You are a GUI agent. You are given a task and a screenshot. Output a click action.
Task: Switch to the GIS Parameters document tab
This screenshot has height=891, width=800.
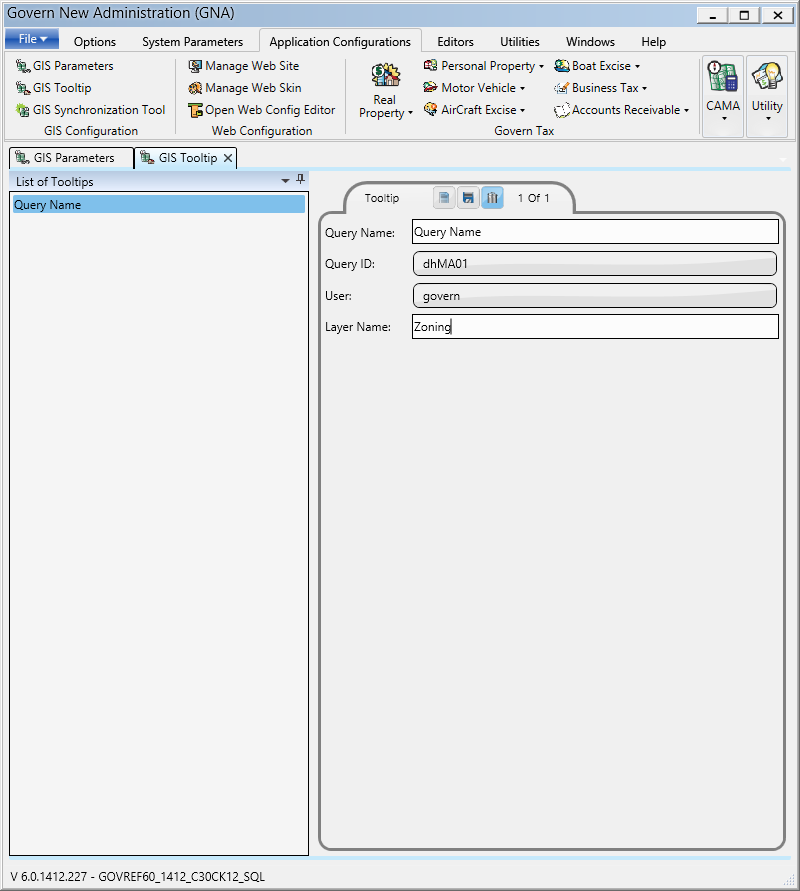point(72,158)
